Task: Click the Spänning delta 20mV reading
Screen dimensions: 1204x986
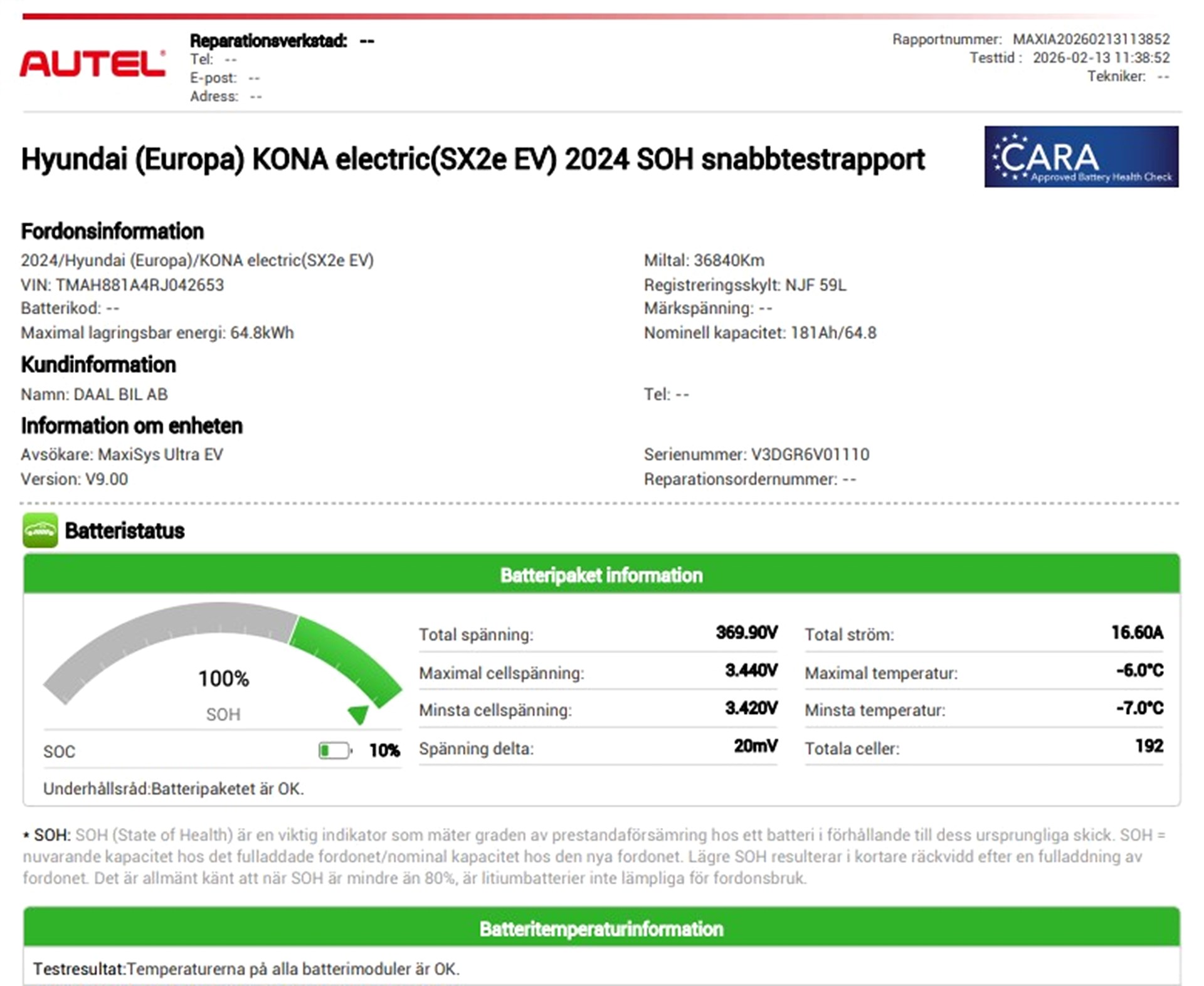Action: (x=755, y=746)
